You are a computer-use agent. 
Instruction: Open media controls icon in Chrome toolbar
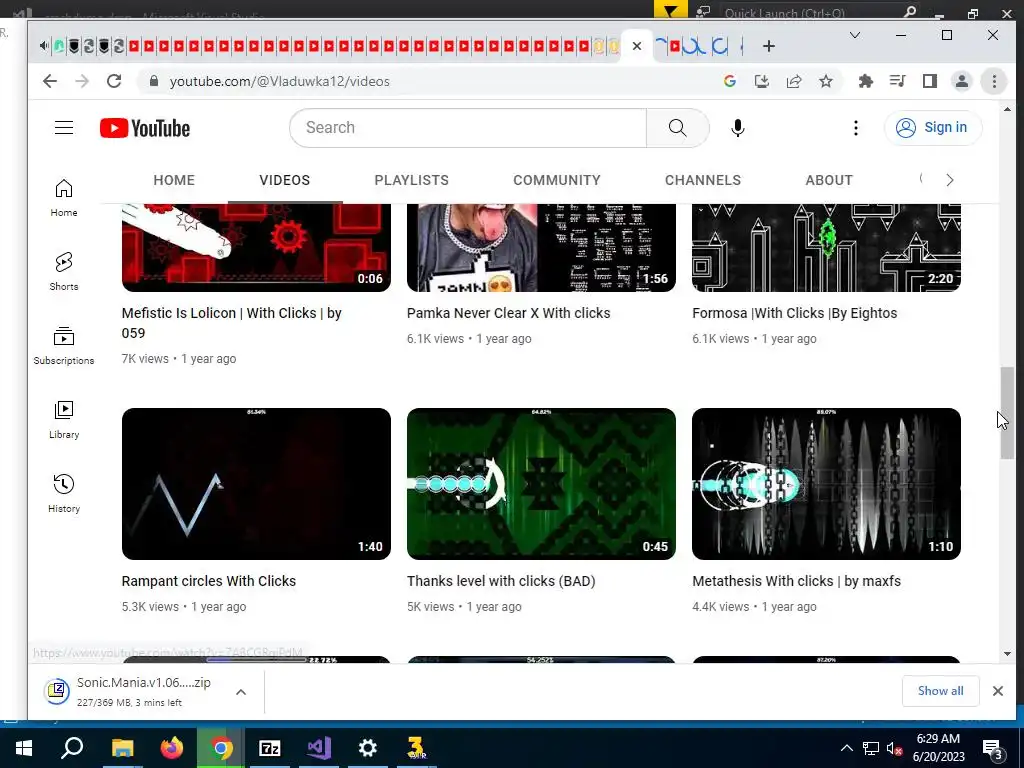pyautogui.click(x=897, y=81)
